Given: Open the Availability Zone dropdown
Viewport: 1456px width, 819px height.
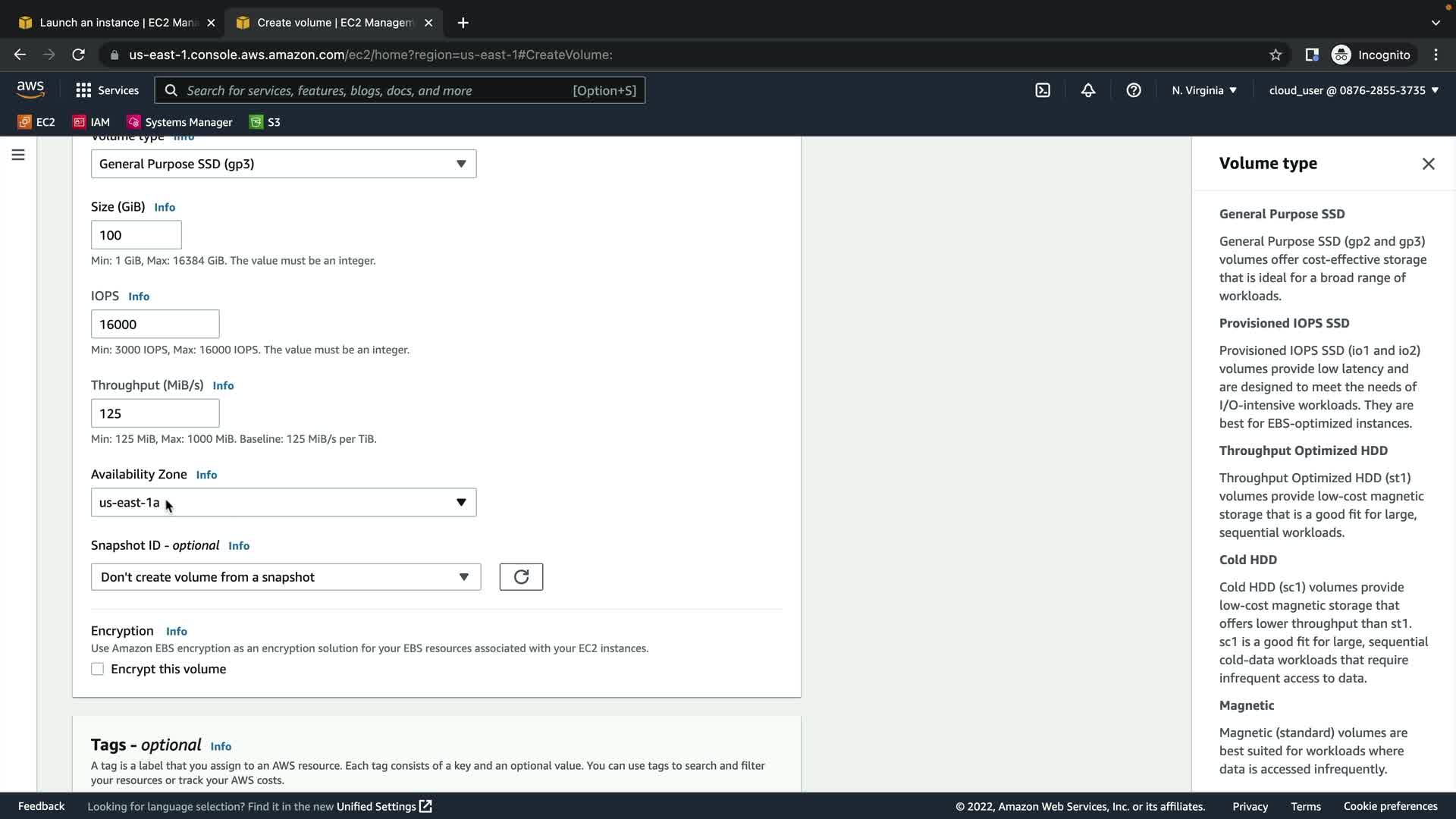Looking at the screenshot, I should point(283,503).
